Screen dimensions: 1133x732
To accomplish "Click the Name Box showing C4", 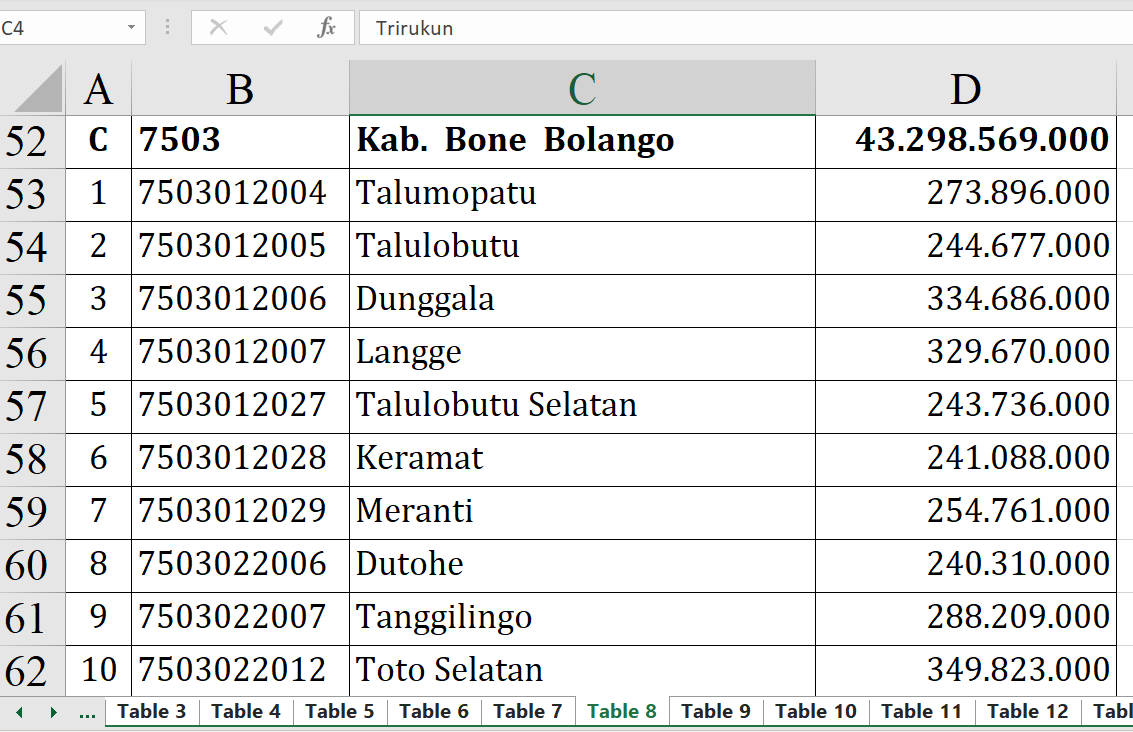I will click(60, 28).
